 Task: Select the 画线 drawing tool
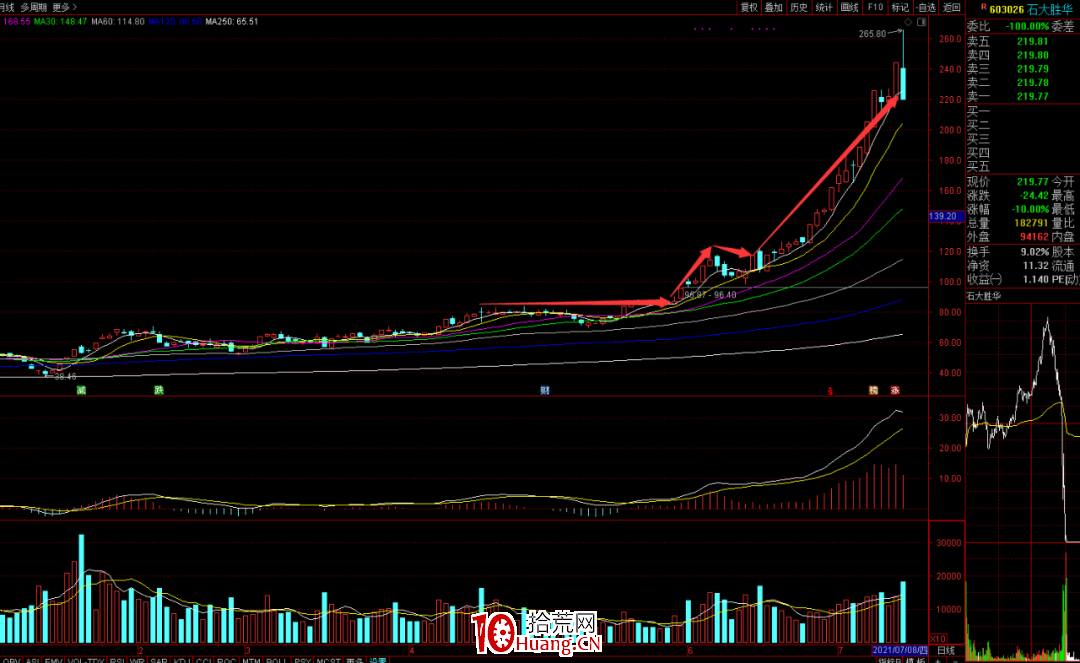(849, 7)
